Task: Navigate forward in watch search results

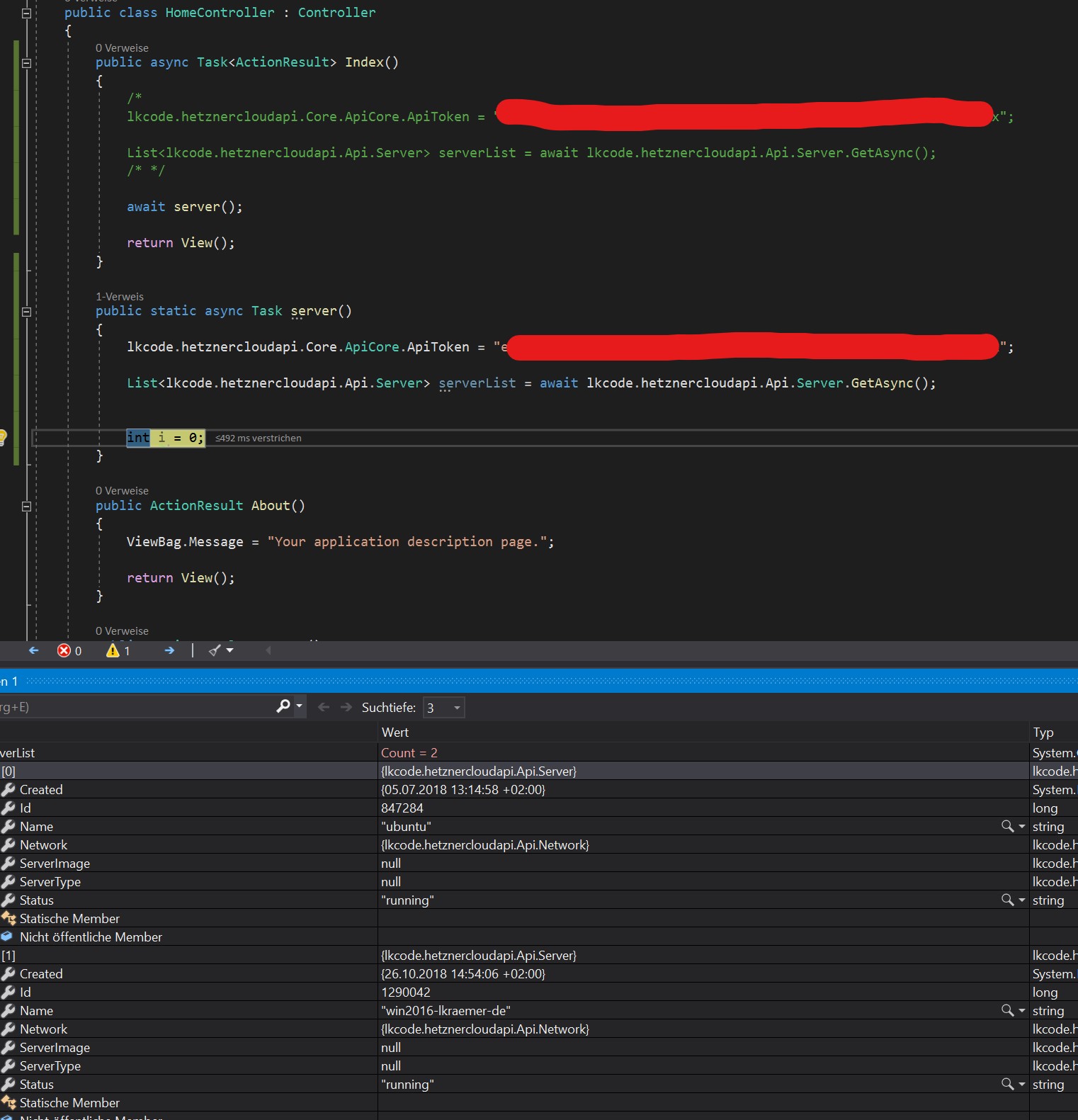Action: [346, 707]
